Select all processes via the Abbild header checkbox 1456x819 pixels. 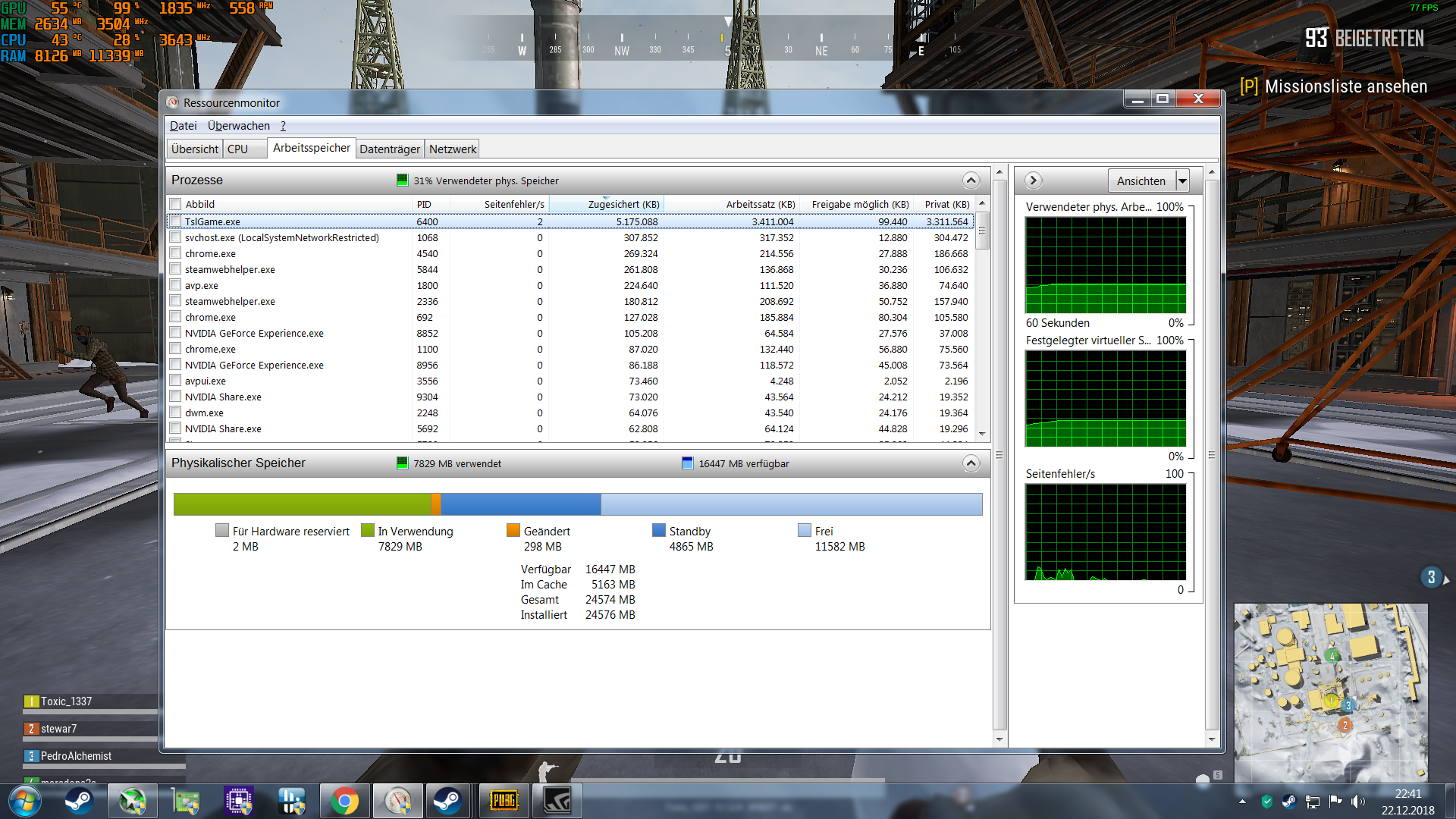(x=176, y=204)
